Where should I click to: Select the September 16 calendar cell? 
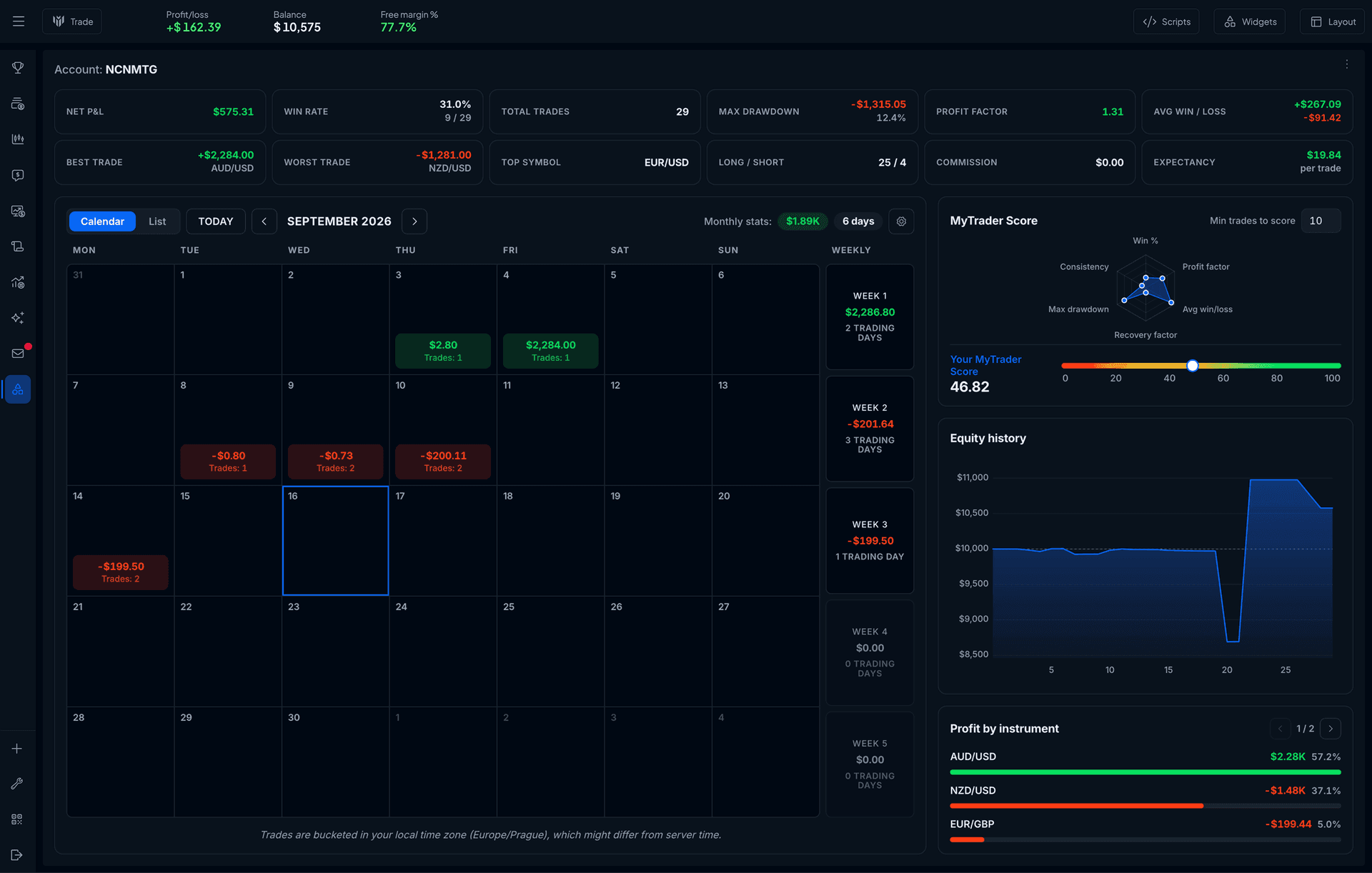336,541
